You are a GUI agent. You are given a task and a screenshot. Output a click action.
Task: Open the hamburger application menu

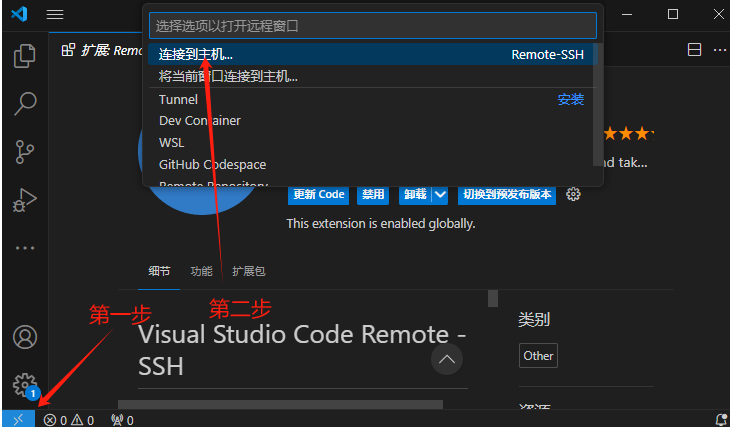point(55,14)
